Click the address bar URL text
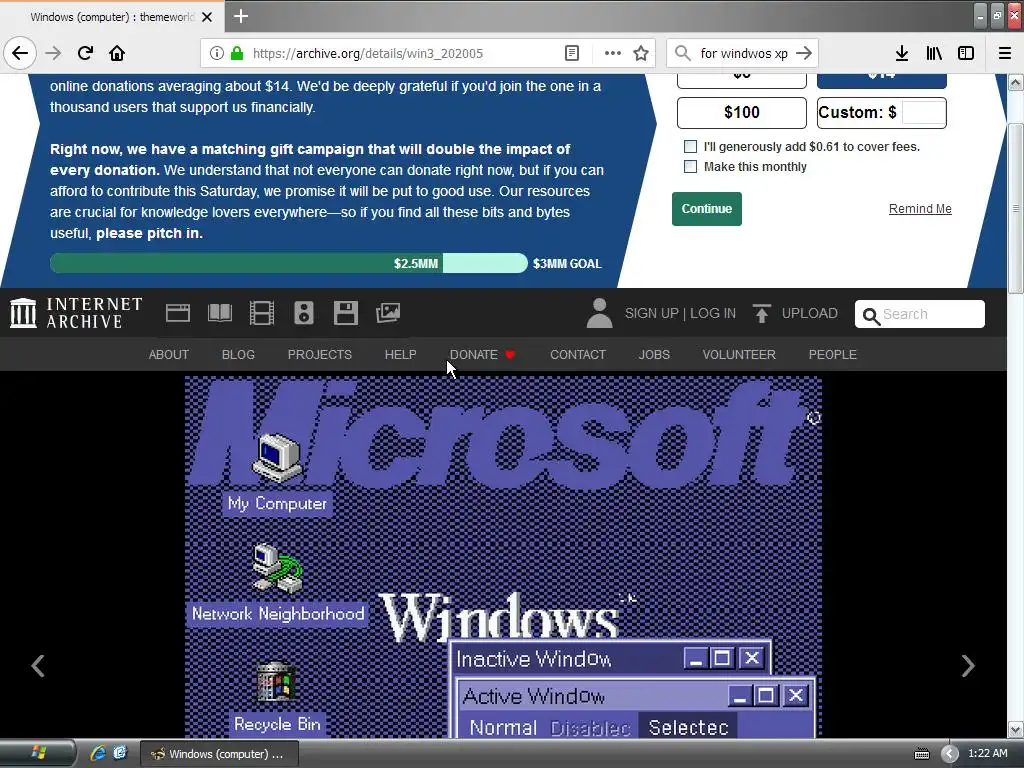1024x768 pixels. pos(368,54)
